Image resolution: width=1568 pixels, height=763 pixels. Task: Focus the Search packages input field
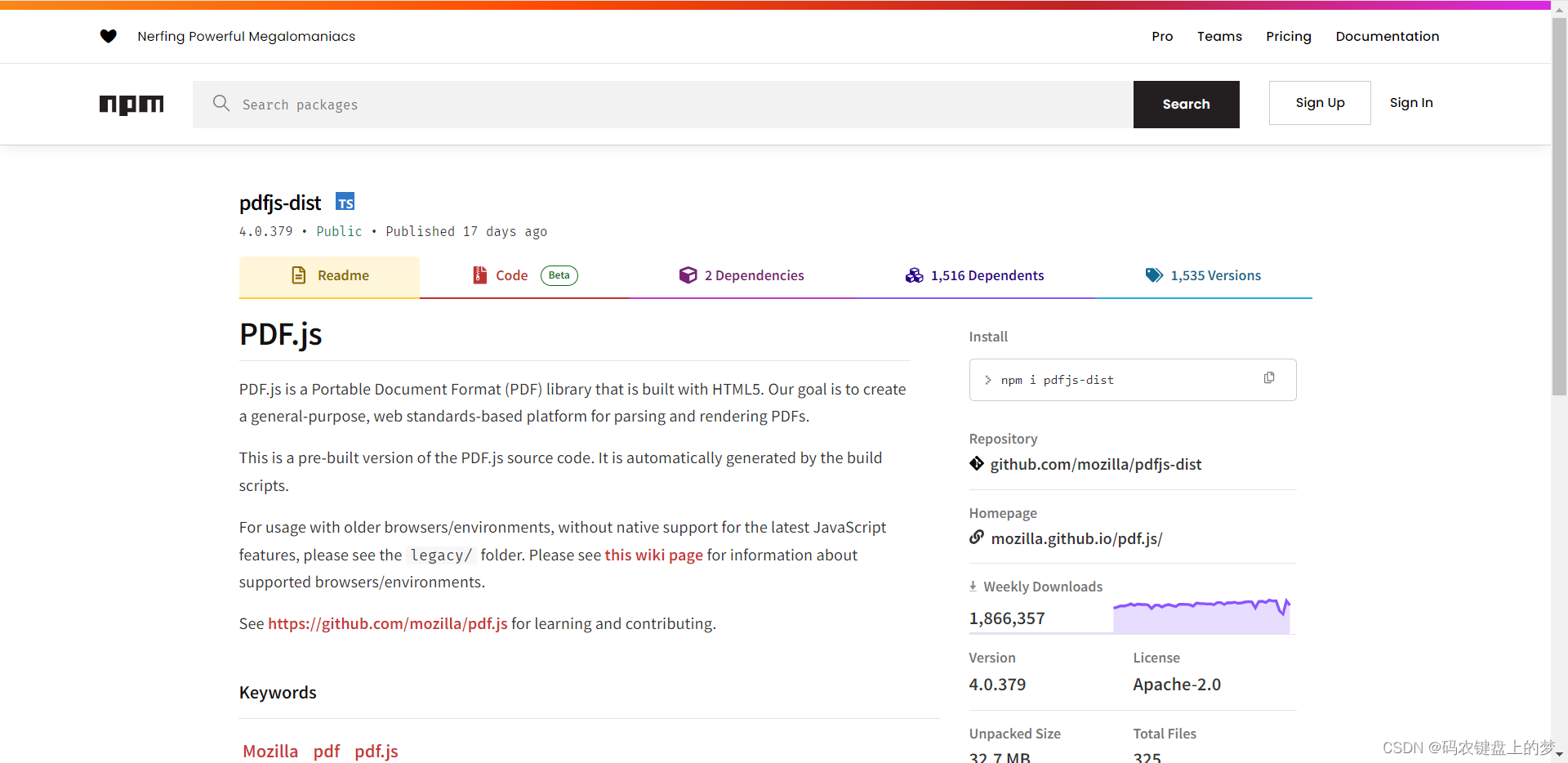coord(663,105)
